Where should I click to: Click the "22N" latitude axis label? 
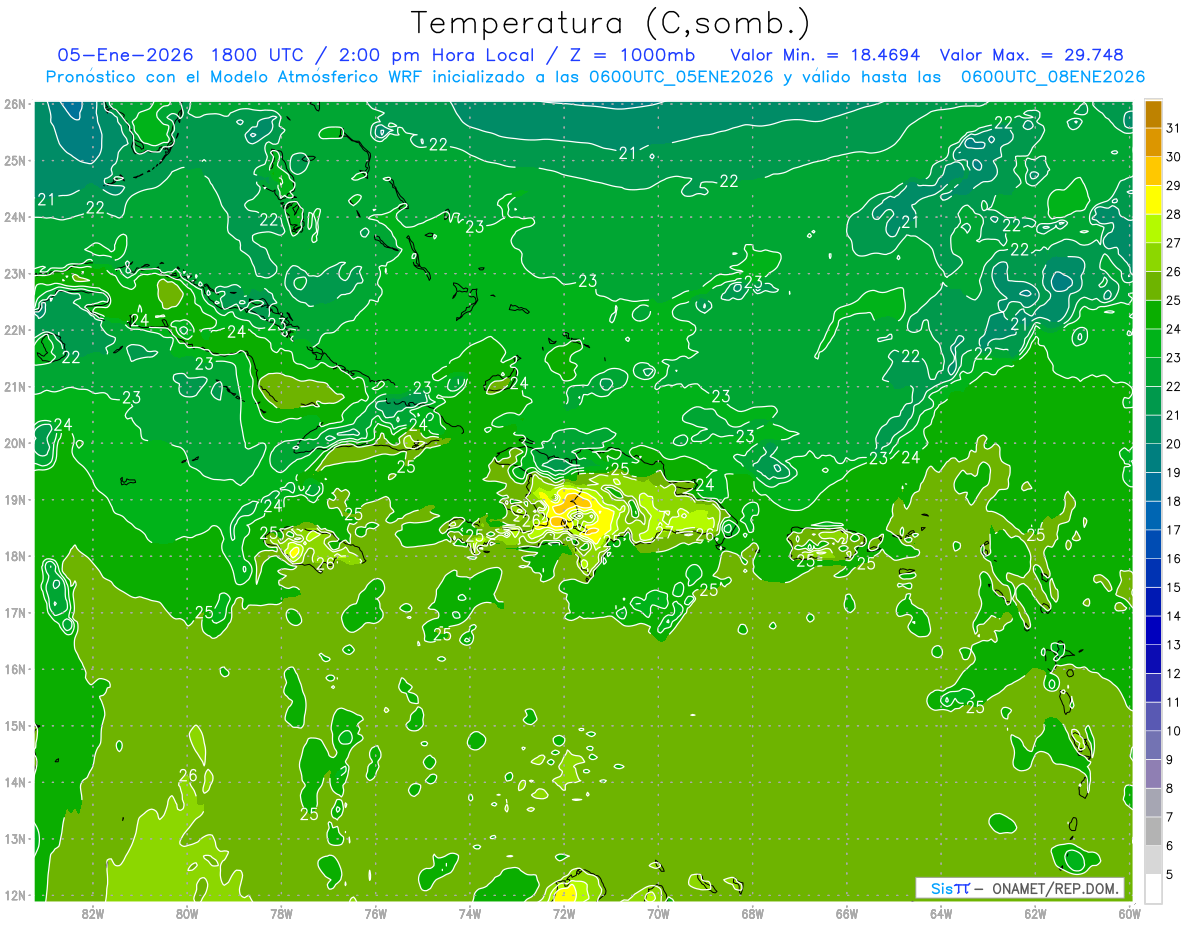(14, 330)
